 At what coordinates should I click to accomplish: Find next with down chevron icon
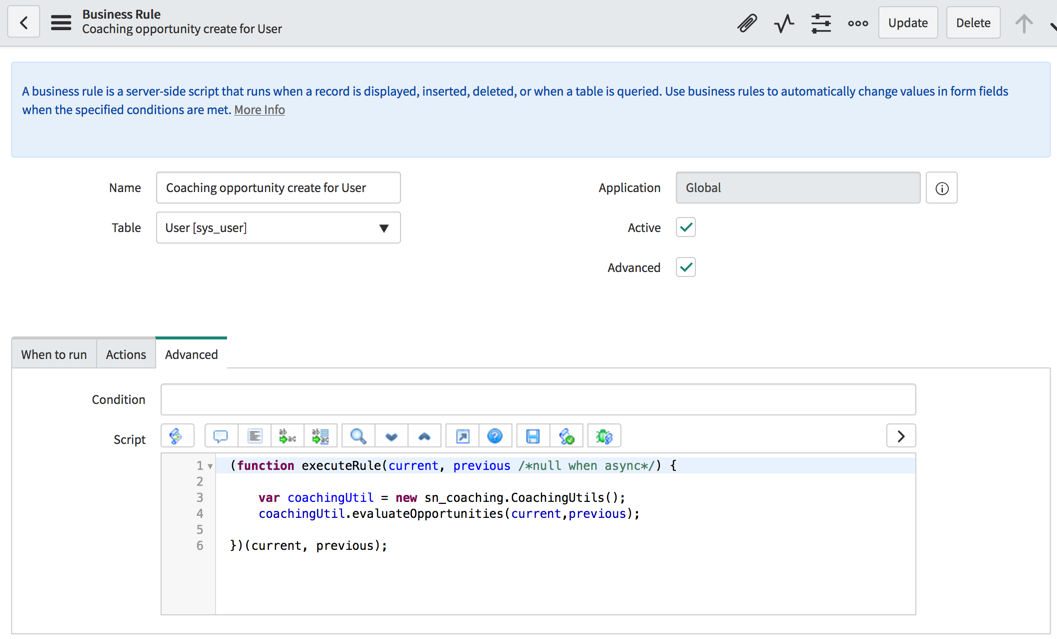(x=391, y=436)
